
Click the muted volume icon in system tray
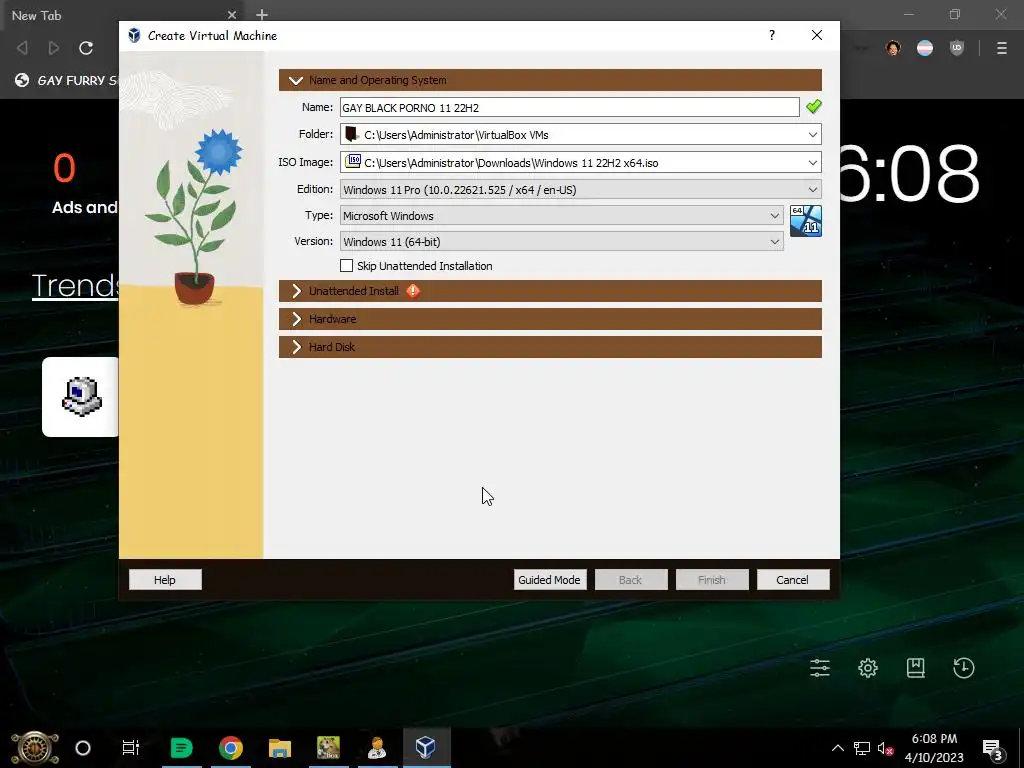885,748
